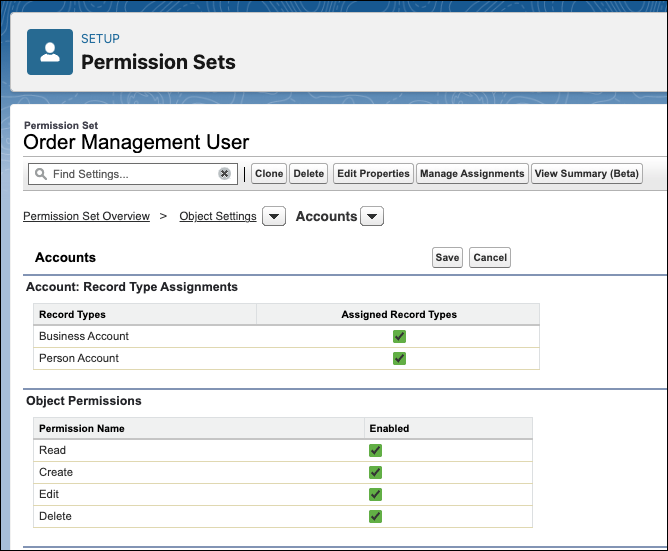This screenshot has width=668, height=551.
Task: Cancel the Accounts edits
Action: 490,257
